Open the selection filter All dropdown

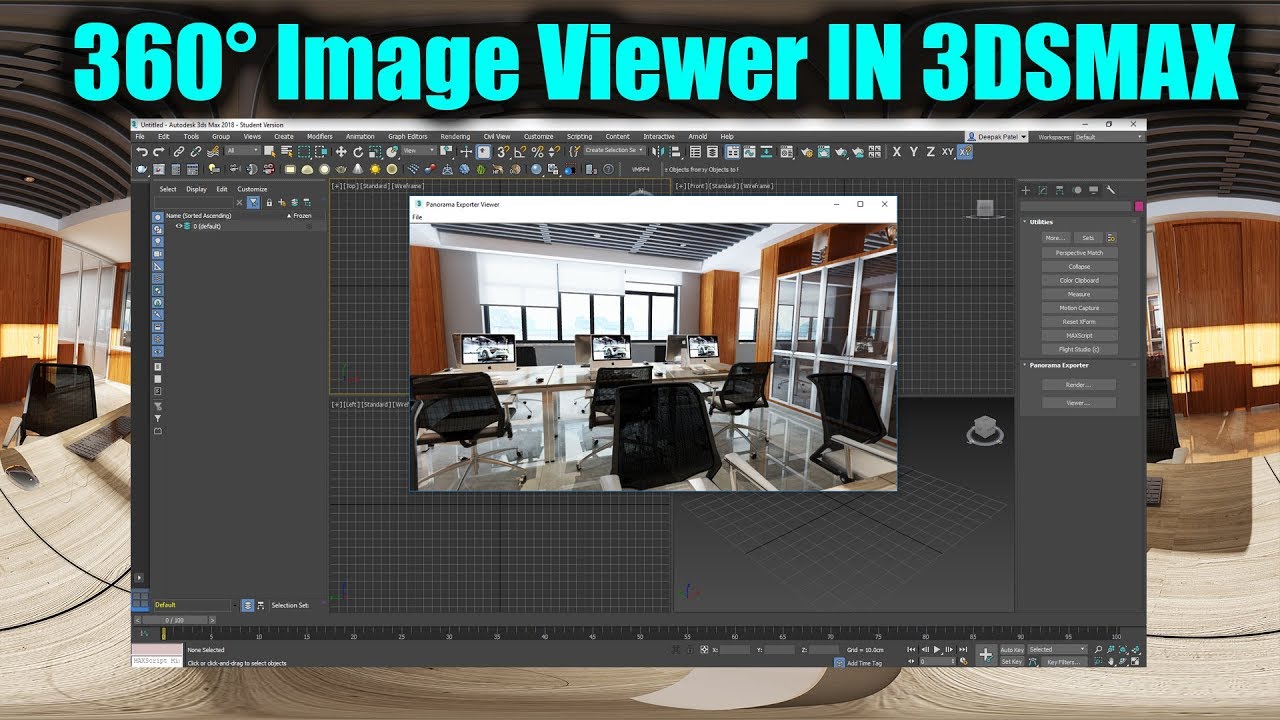tap(243, 151)
